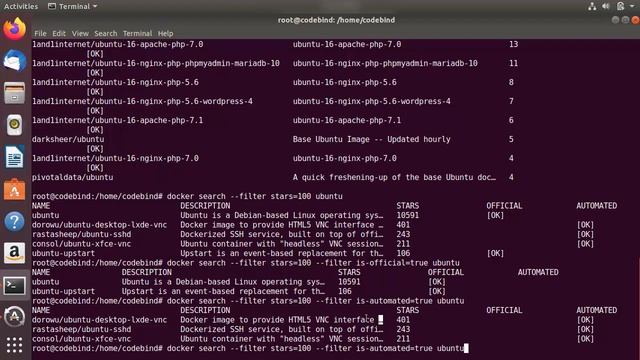This screenshot has width=640, height=360.
Task: Click 'Base Ubuntu Image -- Updated hourly' description
Action: coord(371,139)
